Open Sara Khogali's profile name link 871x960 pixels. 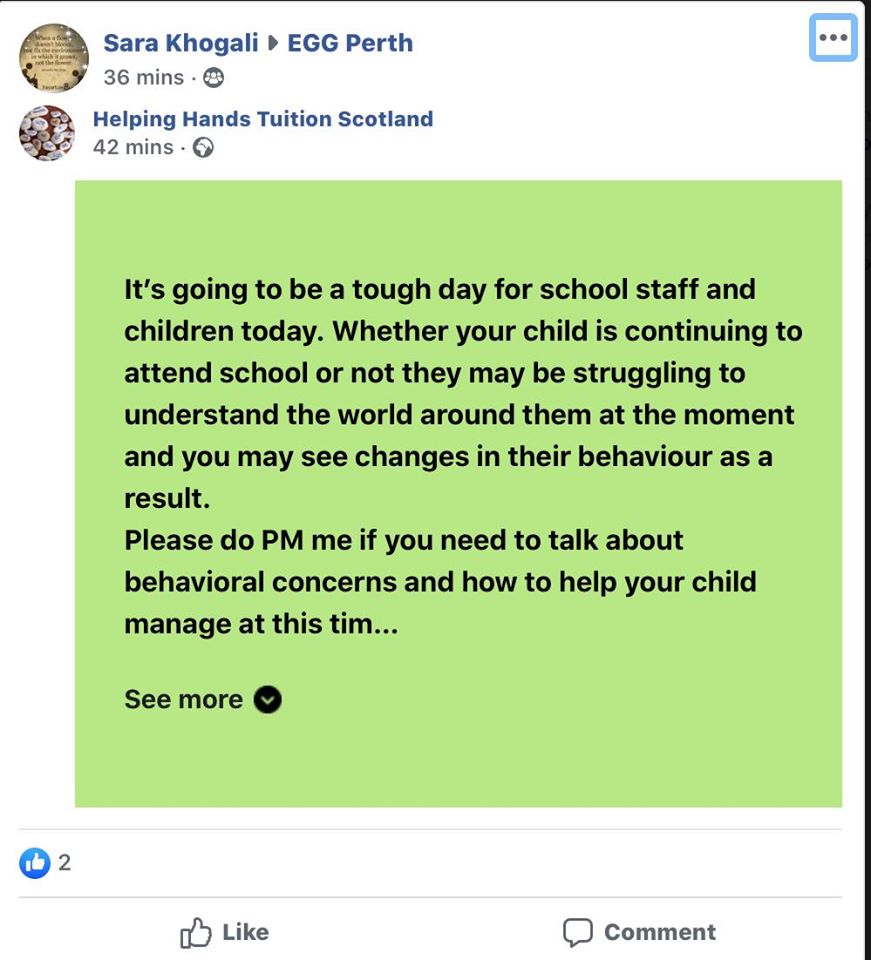tap(180, 43)
